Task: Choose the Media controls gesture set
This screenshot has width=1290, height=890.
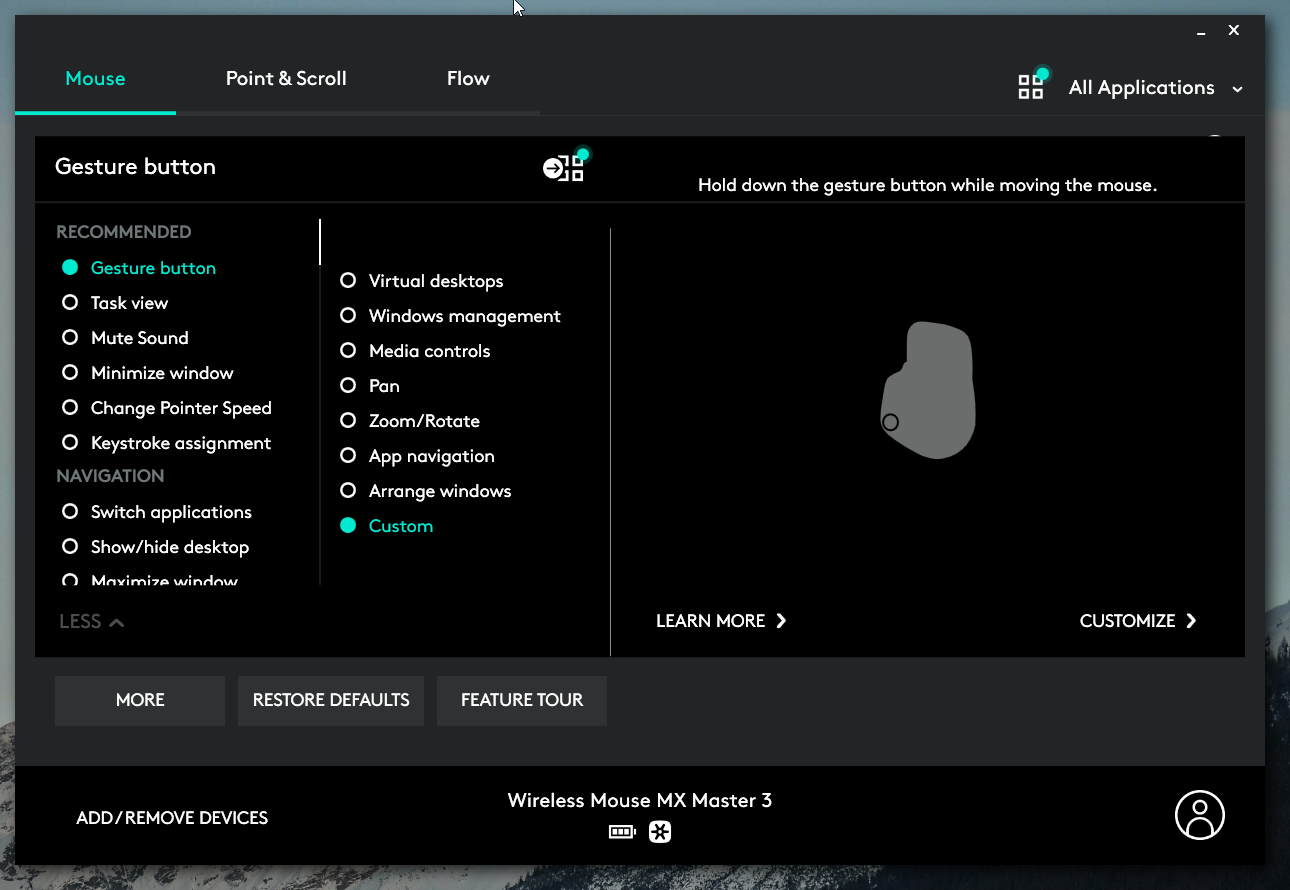Action: [348, 351]
